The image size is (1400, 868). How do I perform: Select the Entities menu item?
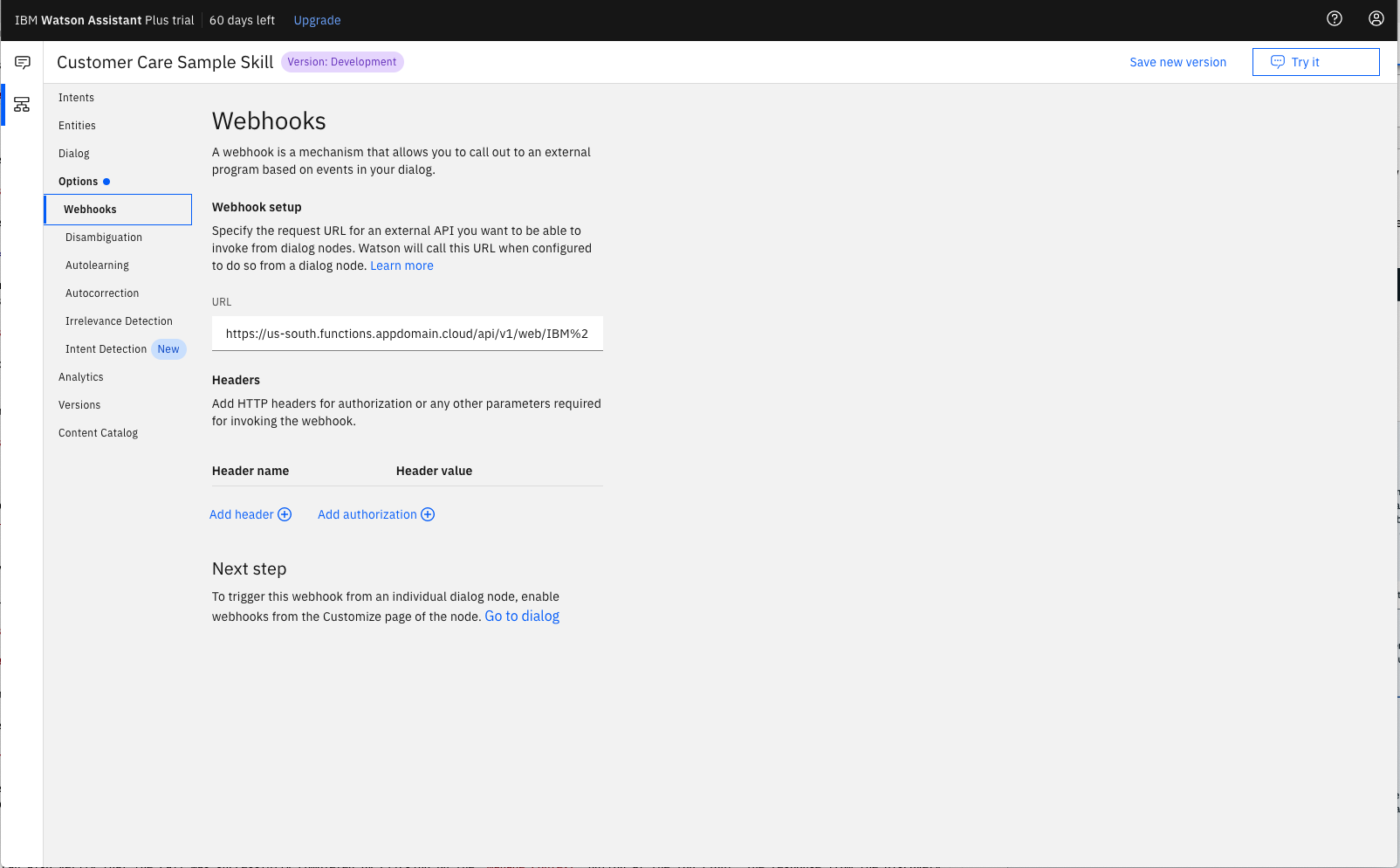point(78,126)
